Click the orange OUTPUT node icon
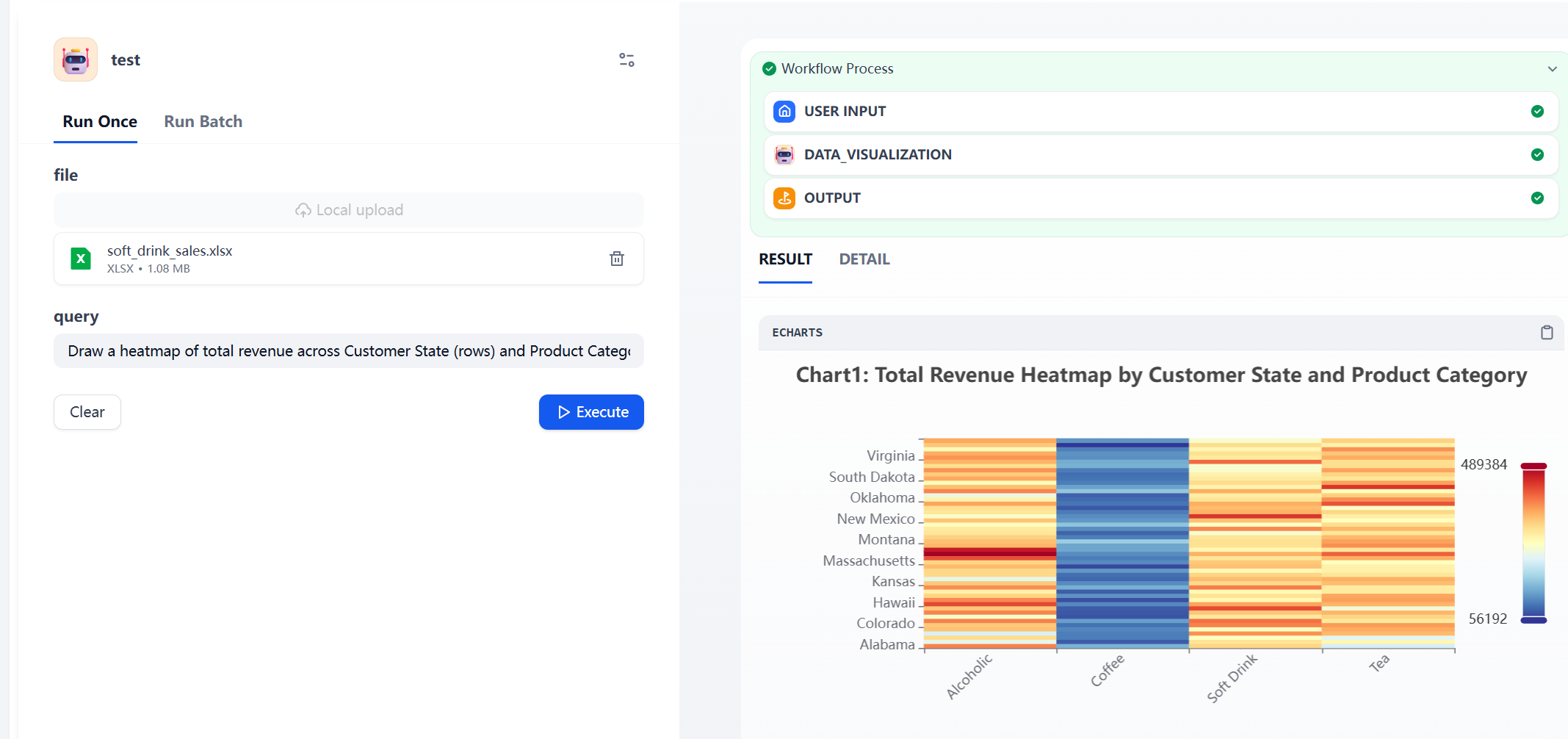This screenshot has height=739, width=1568. tap(784, 198)
